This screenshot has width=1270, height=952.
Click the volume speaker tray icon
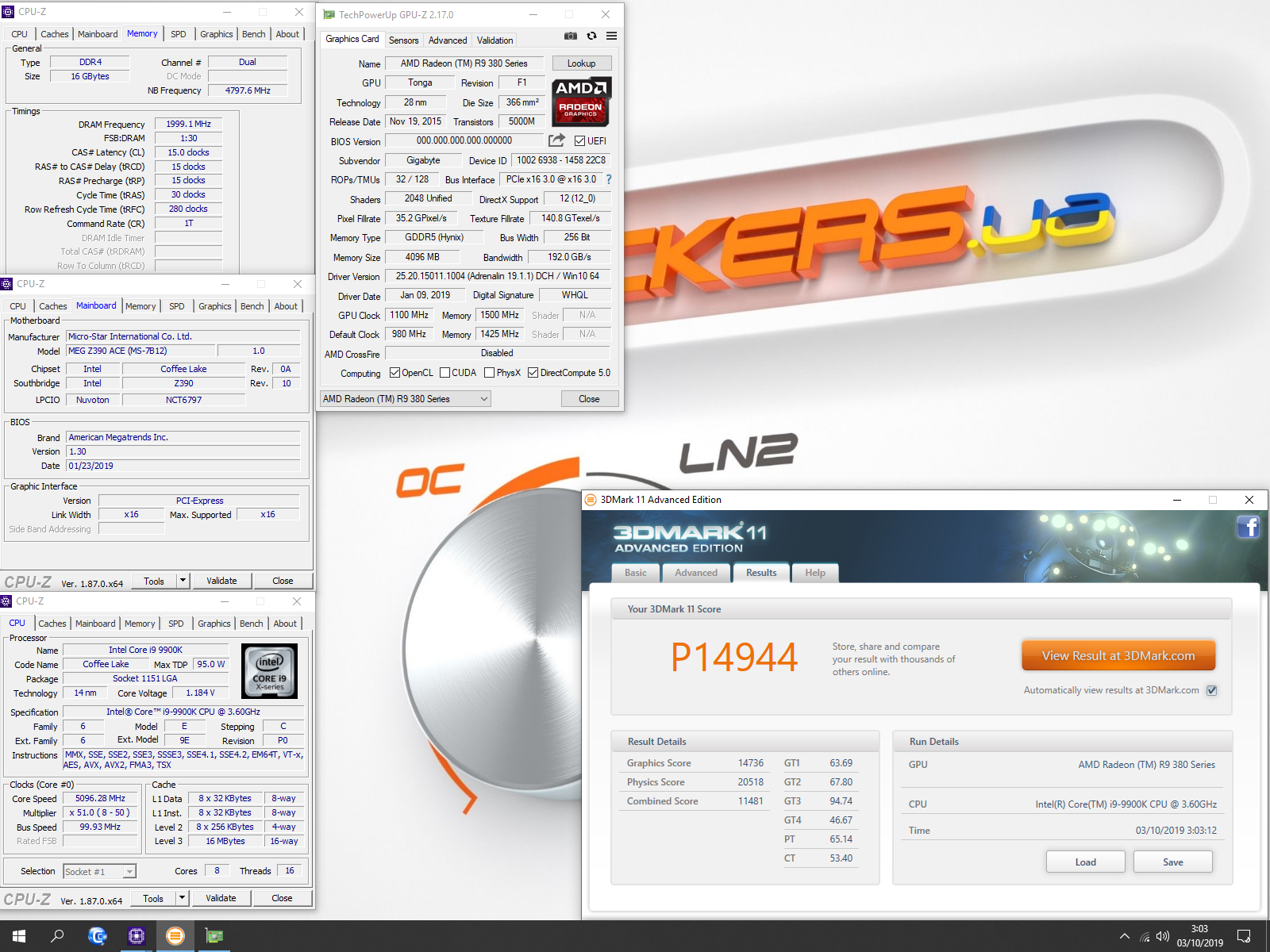[x=1163, y=936]
